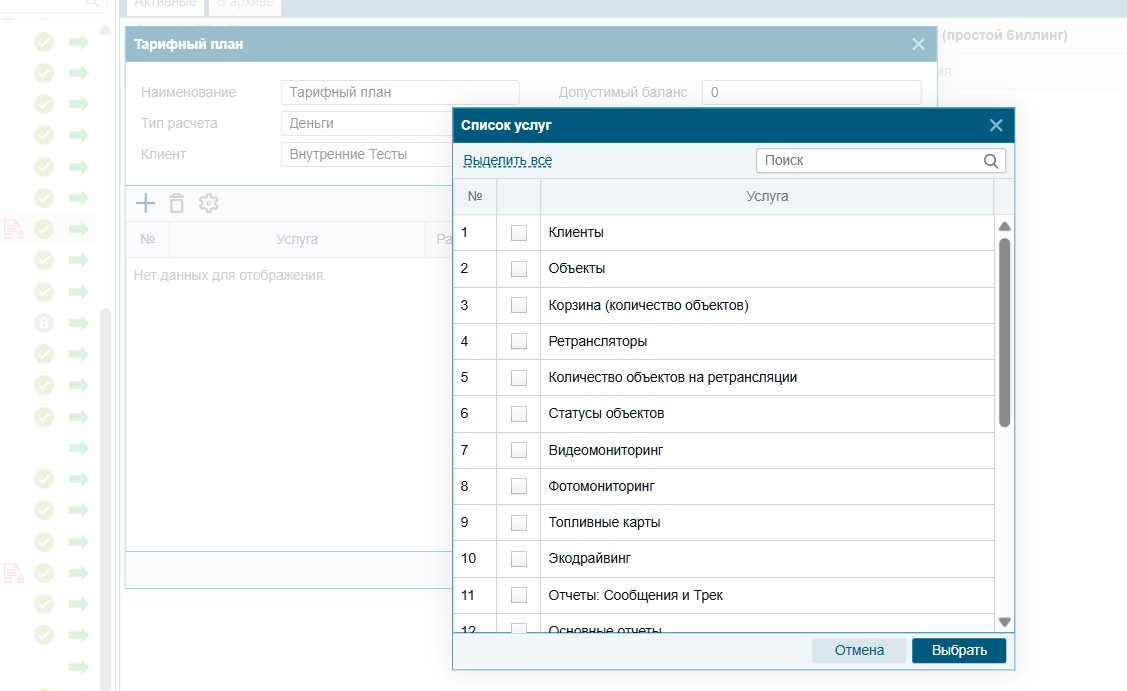Open the Тип расчета dropdown showing Деньги
The image size is (1127, 691).
click(366, 123)
